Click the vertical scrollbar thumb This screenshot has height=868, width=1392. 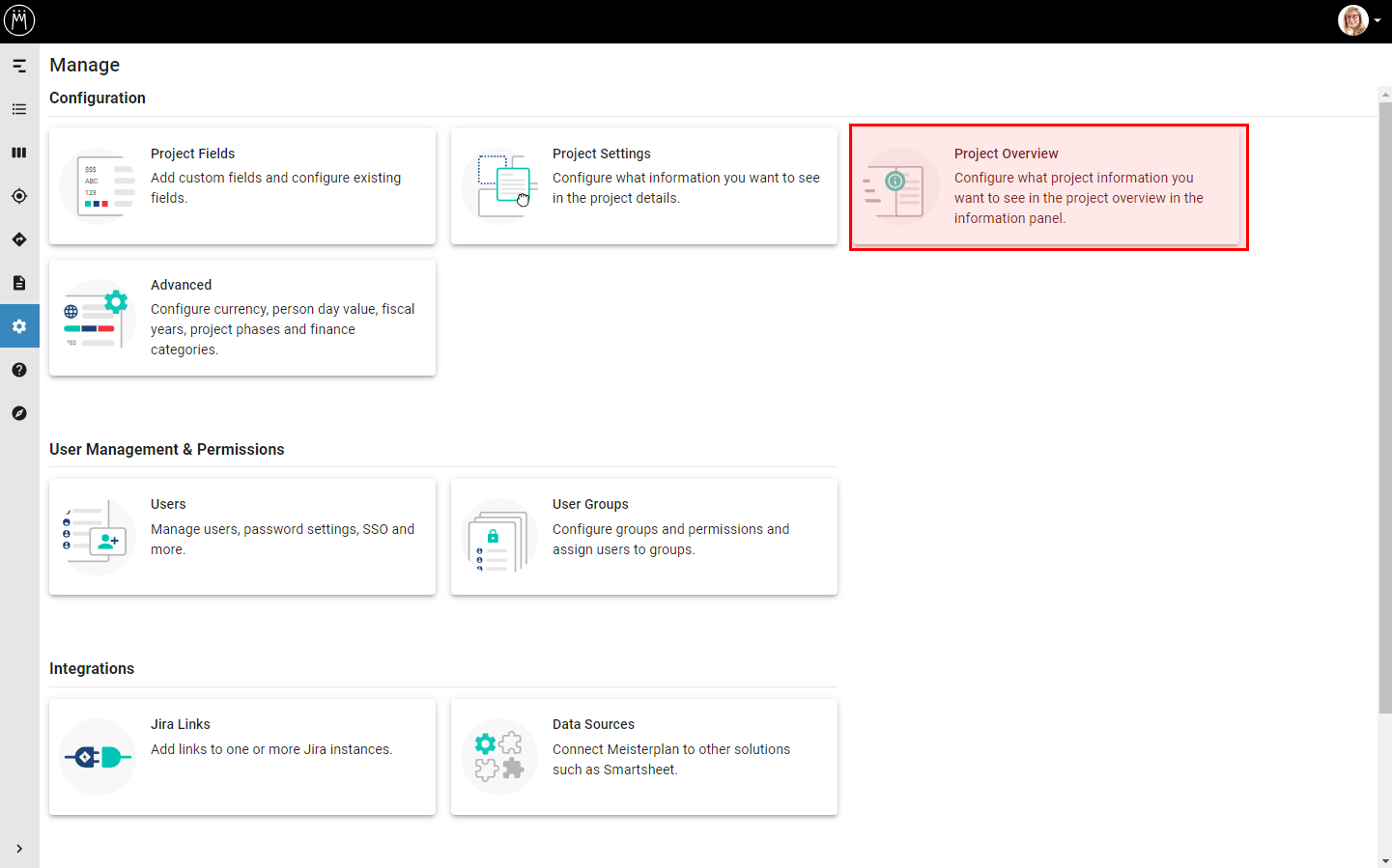(x=1385, y=407)
